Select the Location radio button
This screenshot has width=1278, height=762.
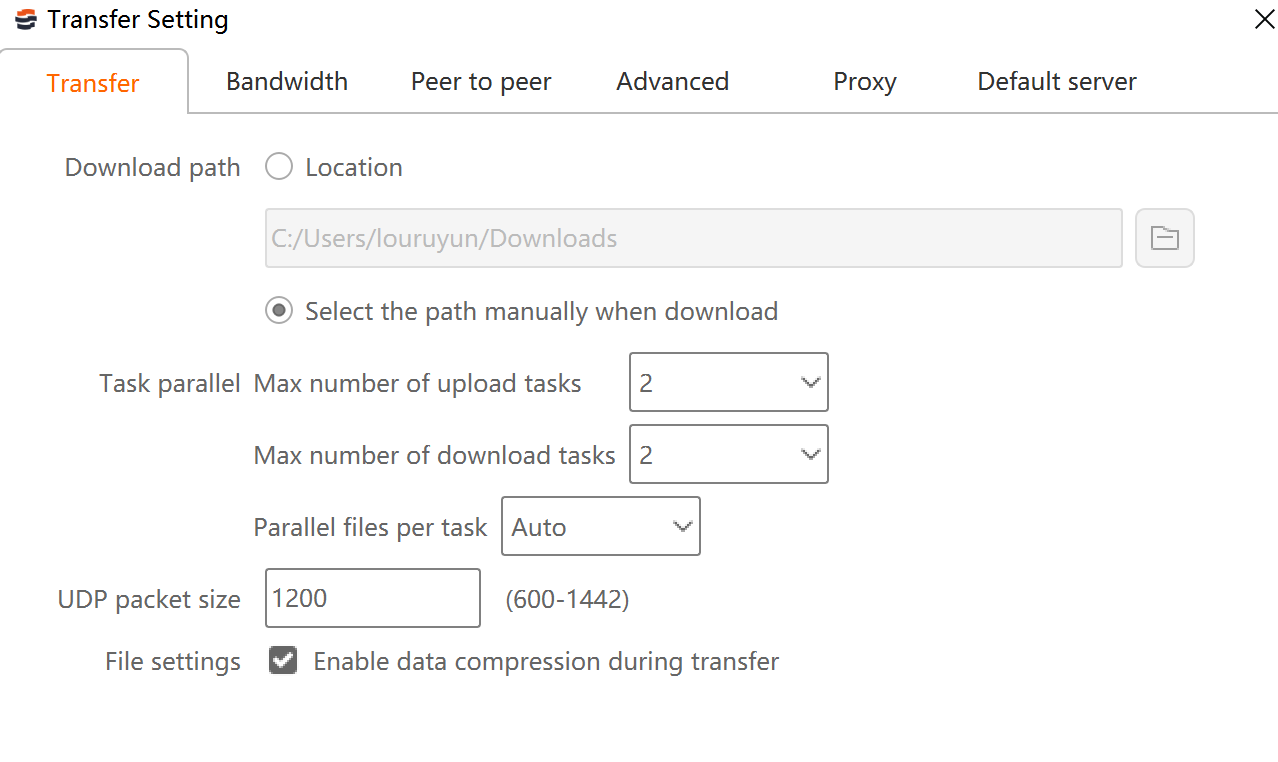pyautogui.click(x=279, y=167)
